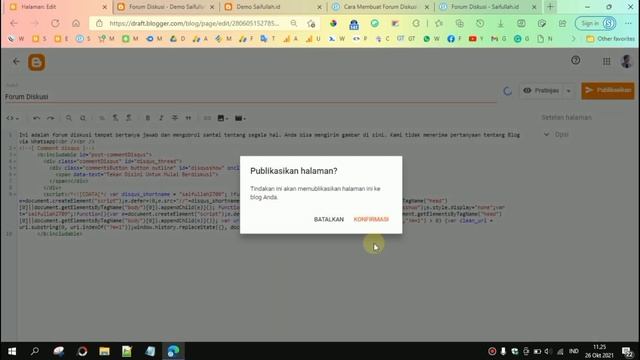Click the editor replace icon
Screen dimensions: 640x360
click(83, 118)
